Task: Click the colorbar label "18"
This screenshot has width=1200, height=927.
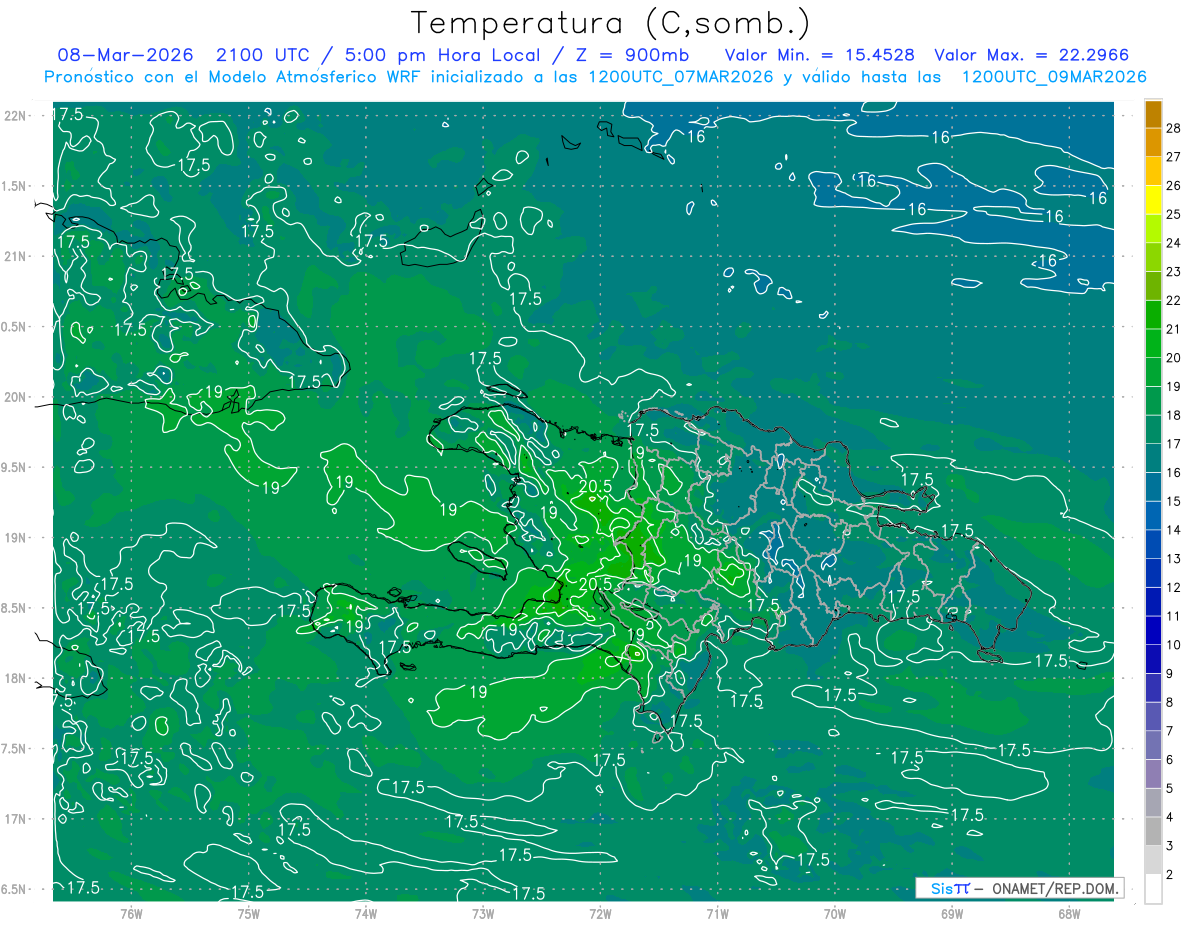Action: [1174, 415]
